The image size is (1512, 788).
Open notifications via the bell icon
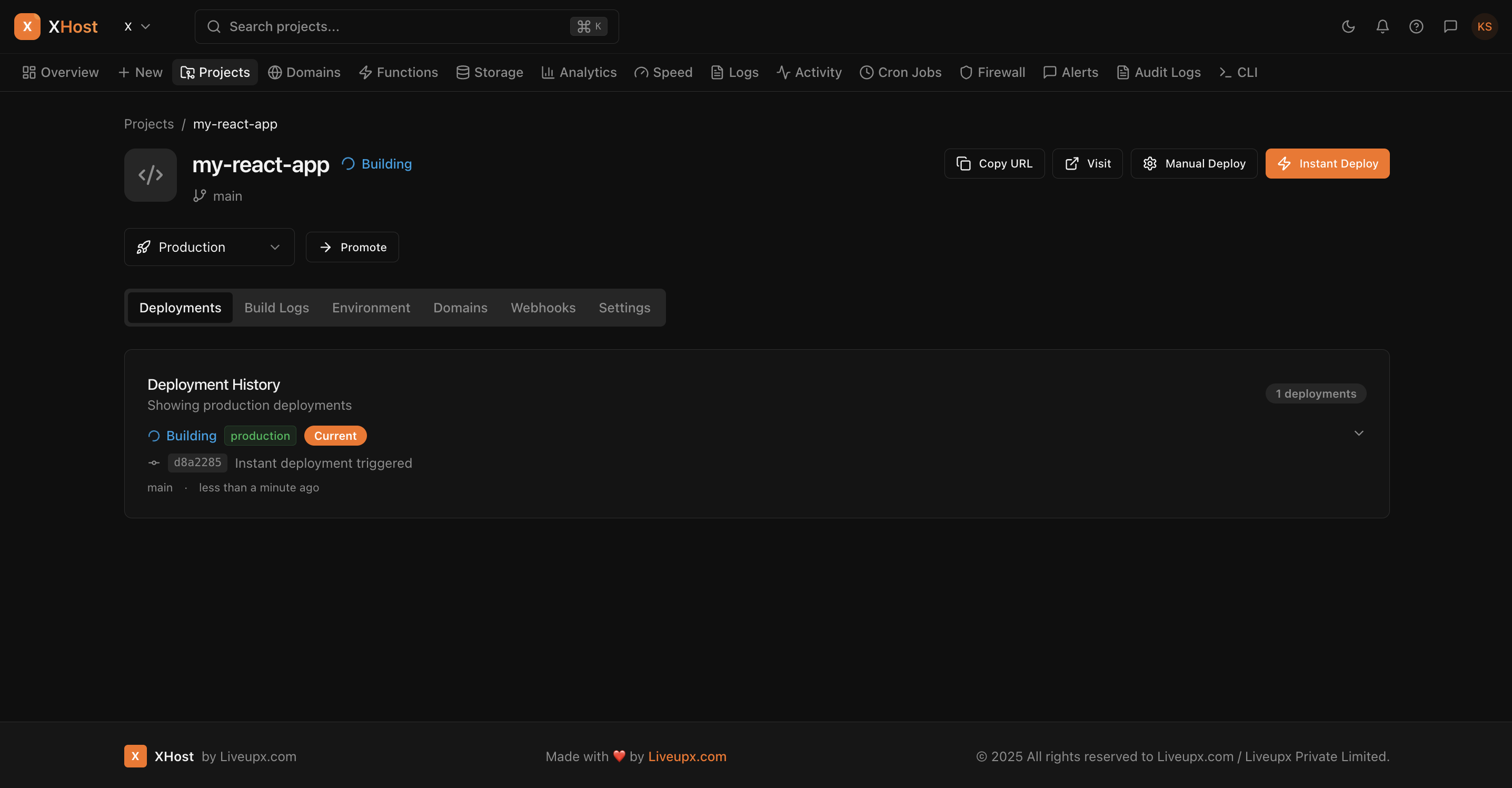(1382, 26)
